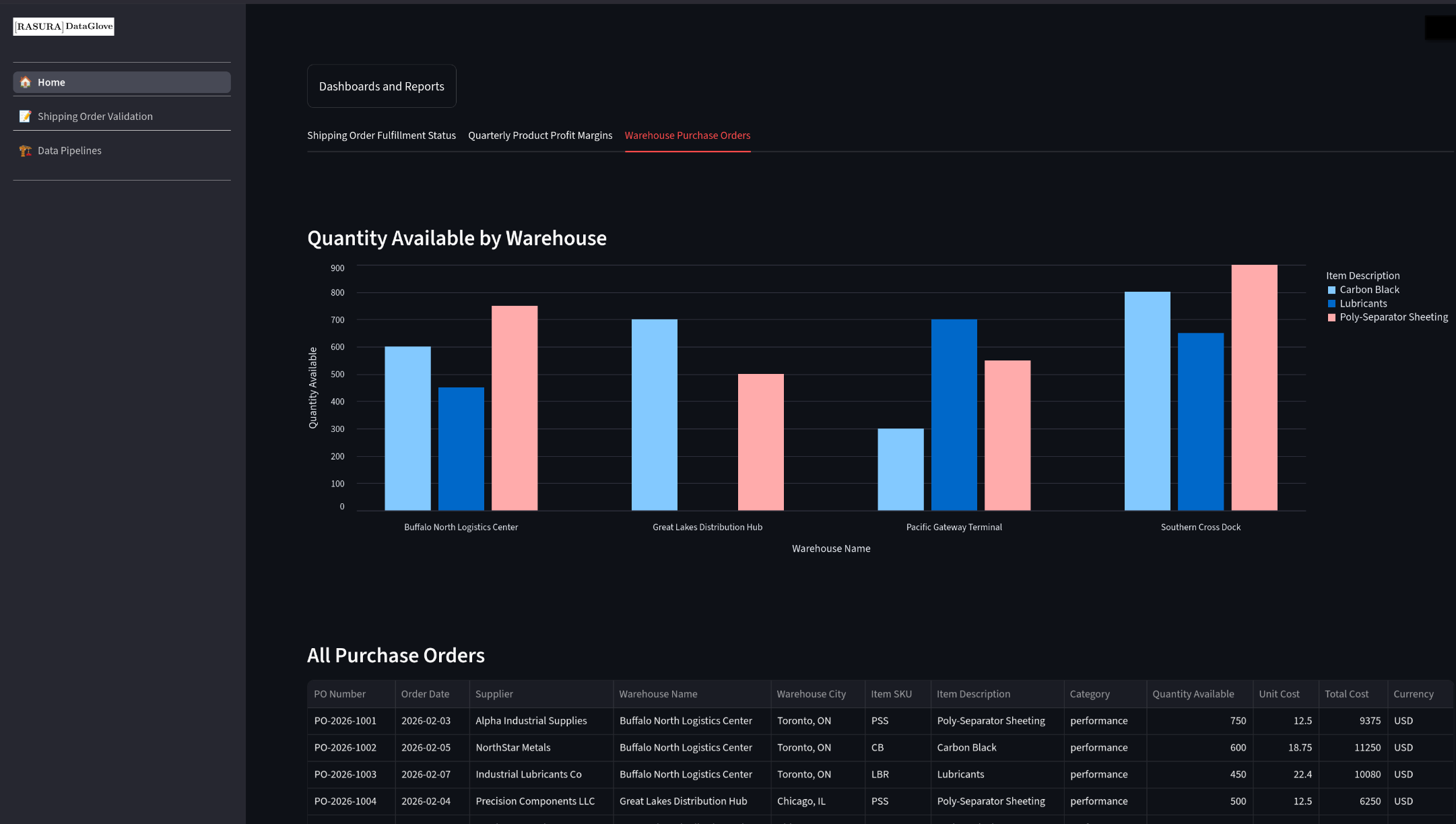Viewport: 1456px width, 824px height.
Task: Click the Home house icon in sidebar
Action: 26,82
